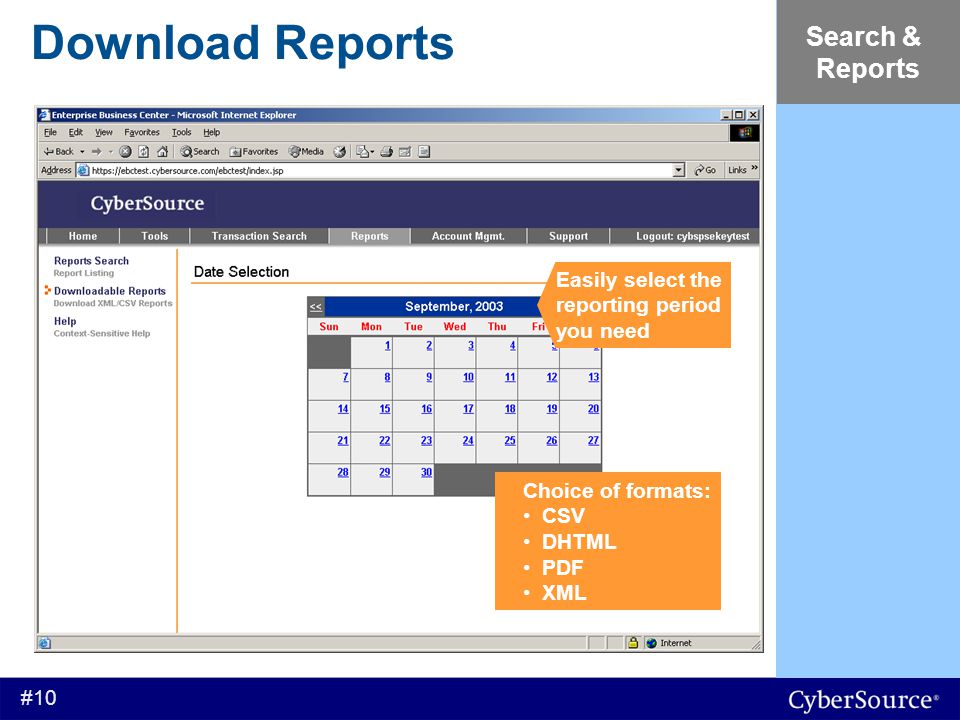Select September 3 in the calendar
The image size is (960, 720).
click(471, 345)
